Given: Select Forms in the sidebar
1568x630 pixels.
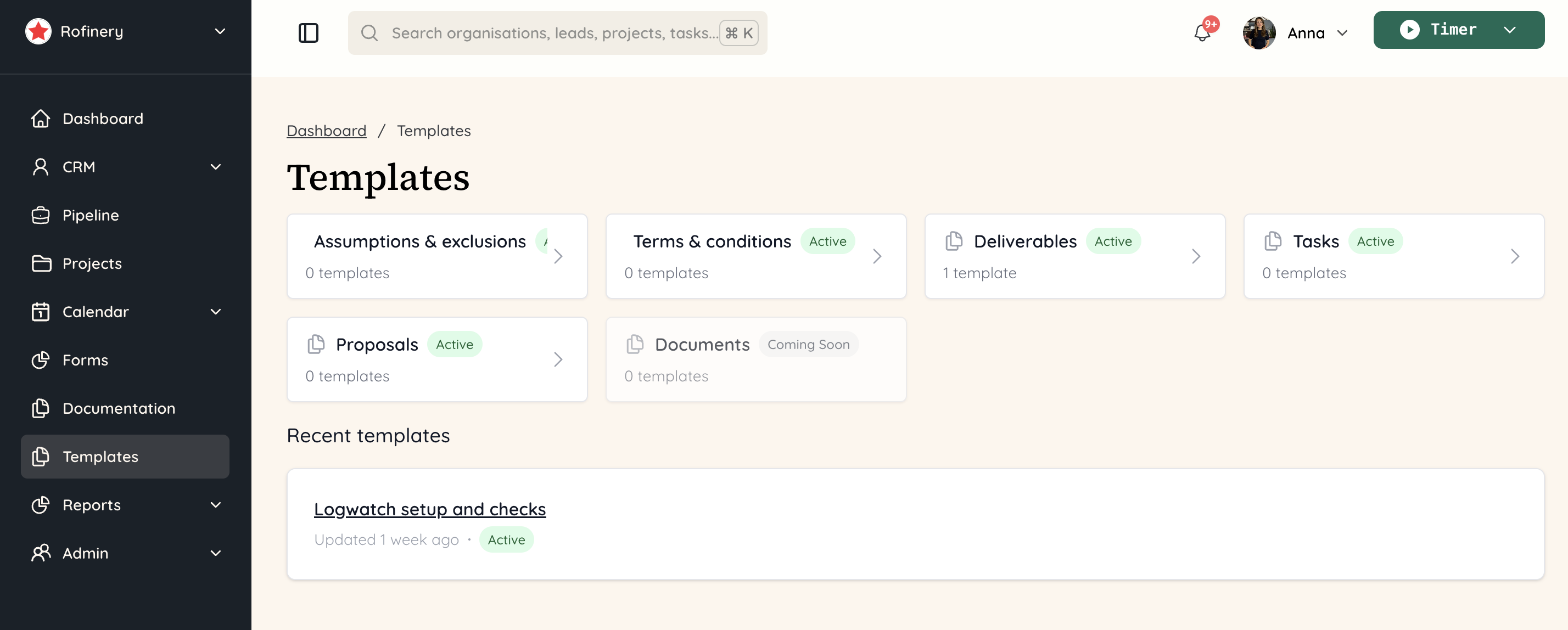Looking at the screenshot, I should tap(85, 360).
